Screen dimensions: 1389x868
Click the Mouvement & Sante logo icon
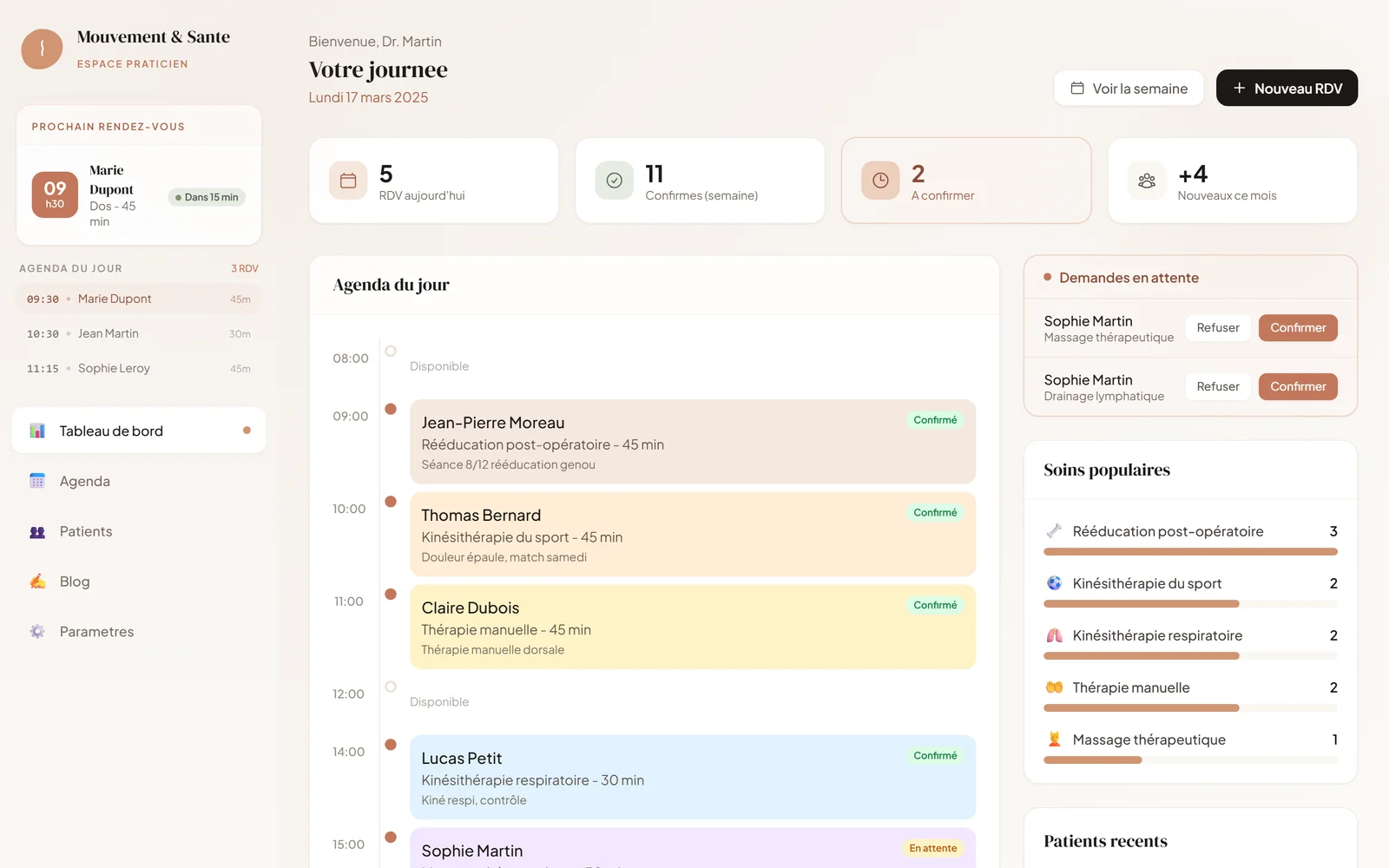coord(42,49)
